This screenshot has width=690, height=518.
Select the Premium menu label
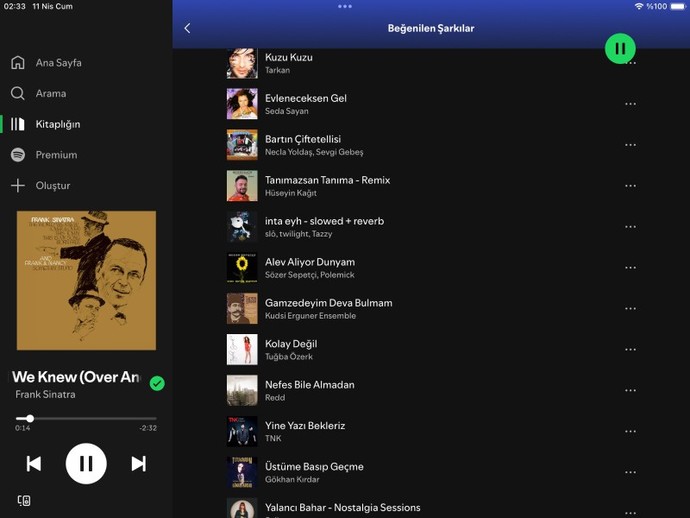(56, 155)
